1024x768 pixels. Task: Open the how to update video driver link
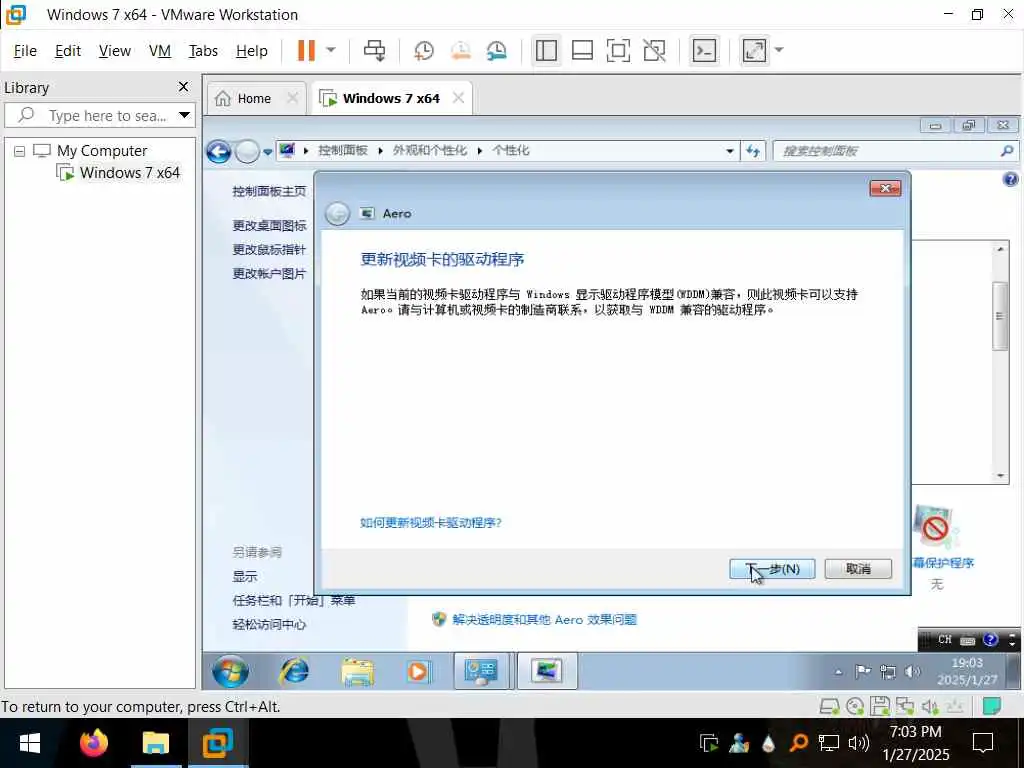pos(430,522)
